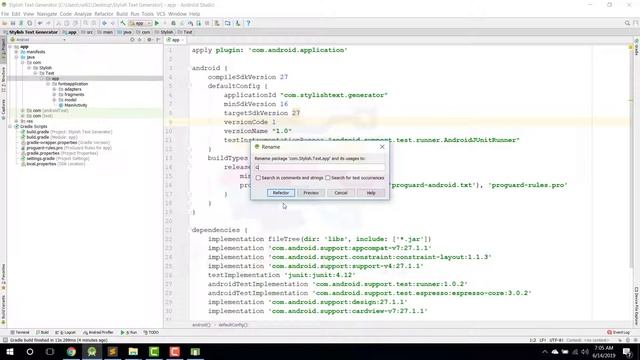The image size is (640, 360).
Task: Enable Search for text occurrences checkbox
Action: pyautogui.click(x=328, y=178)
